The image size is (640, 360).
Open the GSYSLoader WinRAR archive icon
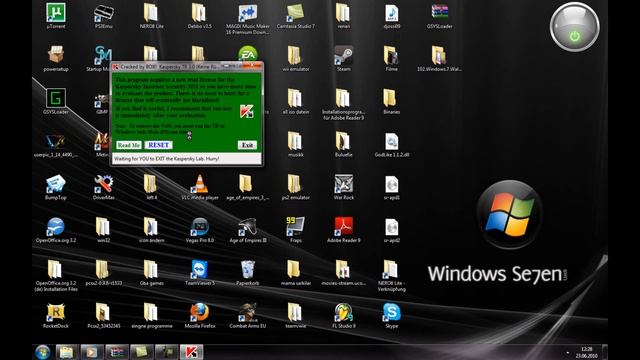[440, 16]
